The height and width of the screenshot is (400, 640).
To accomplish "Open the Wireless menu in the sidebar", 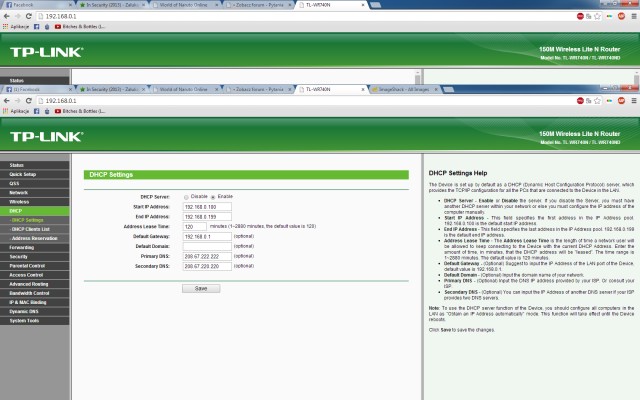I will 35,202.
